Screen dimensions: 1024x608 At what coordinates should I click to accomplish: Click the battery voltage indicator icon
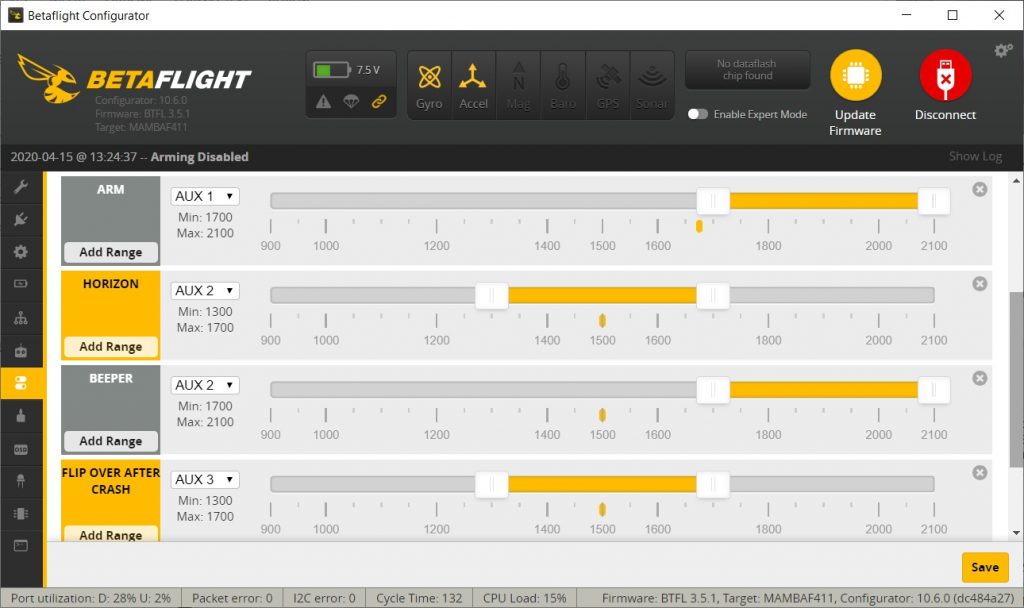click(331, 70)
